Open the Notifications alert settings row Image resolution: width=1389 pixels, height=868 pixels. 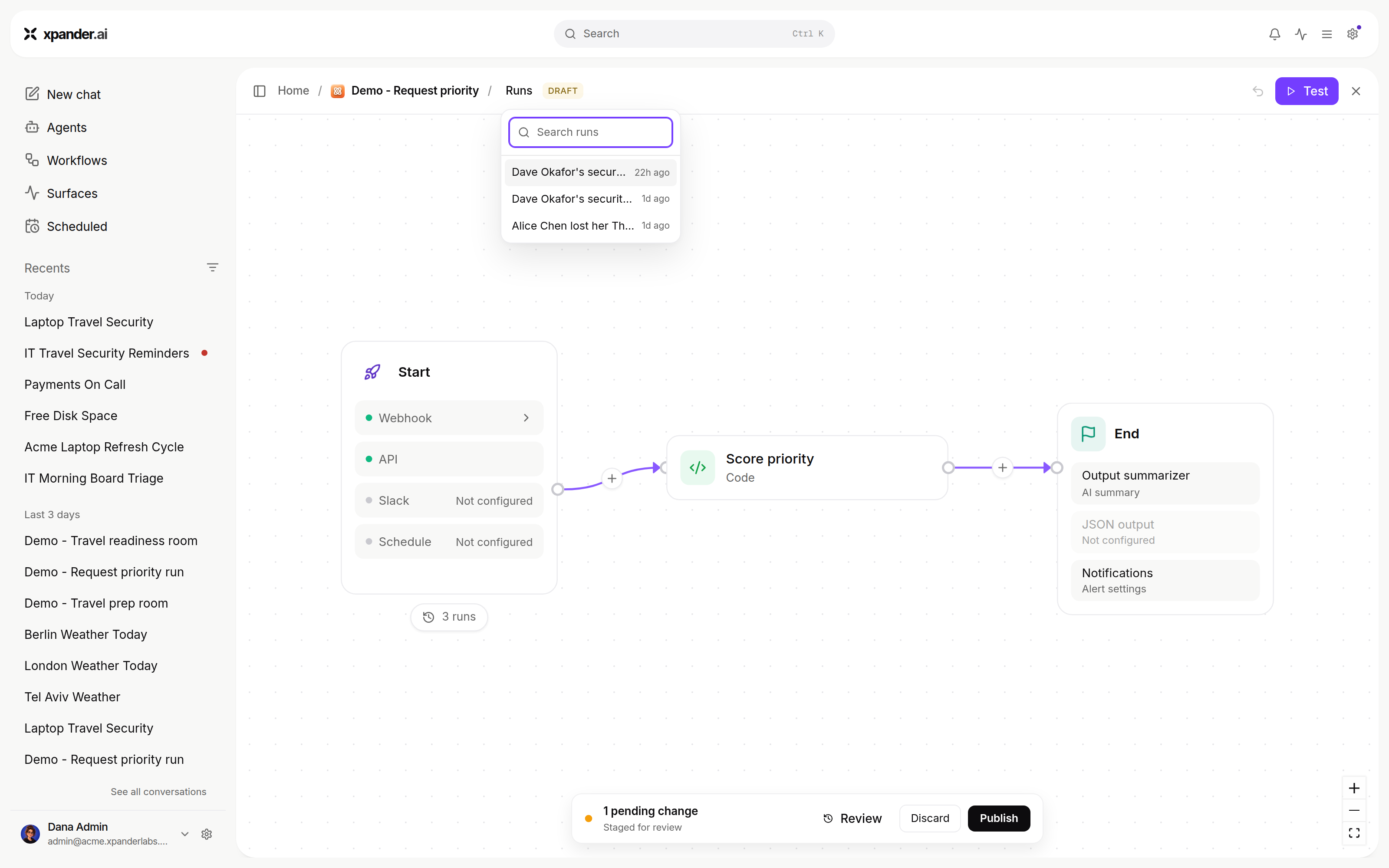click(x=1165, y=580)
